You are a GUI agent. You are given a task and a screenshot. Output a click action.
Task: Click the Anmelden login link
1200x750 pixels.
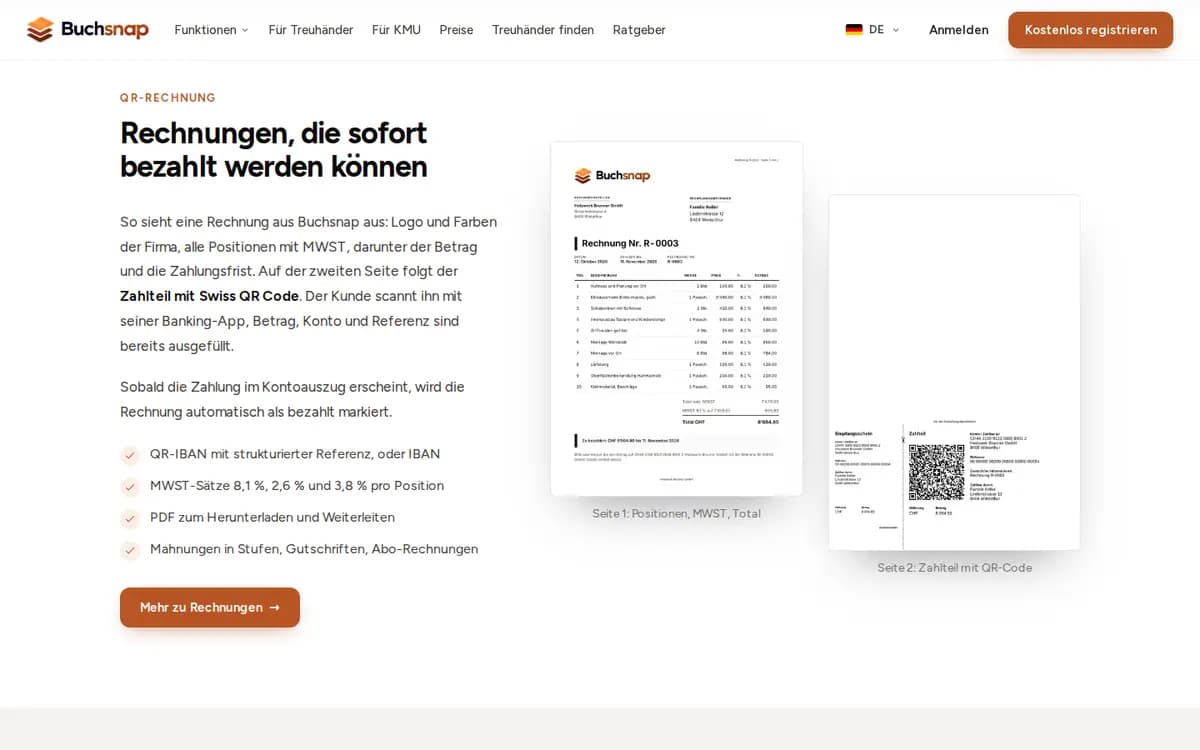959,30
